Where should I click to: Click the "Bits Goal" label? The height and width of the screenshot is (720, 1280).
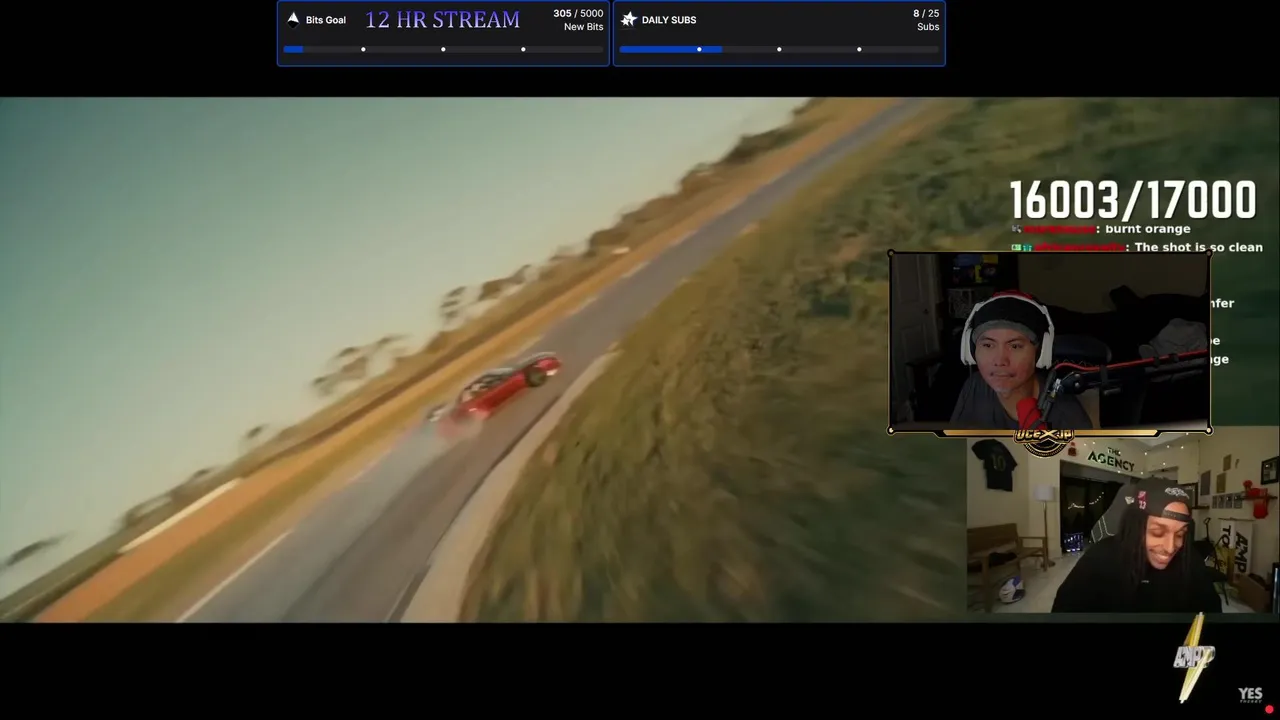point(326,20)
